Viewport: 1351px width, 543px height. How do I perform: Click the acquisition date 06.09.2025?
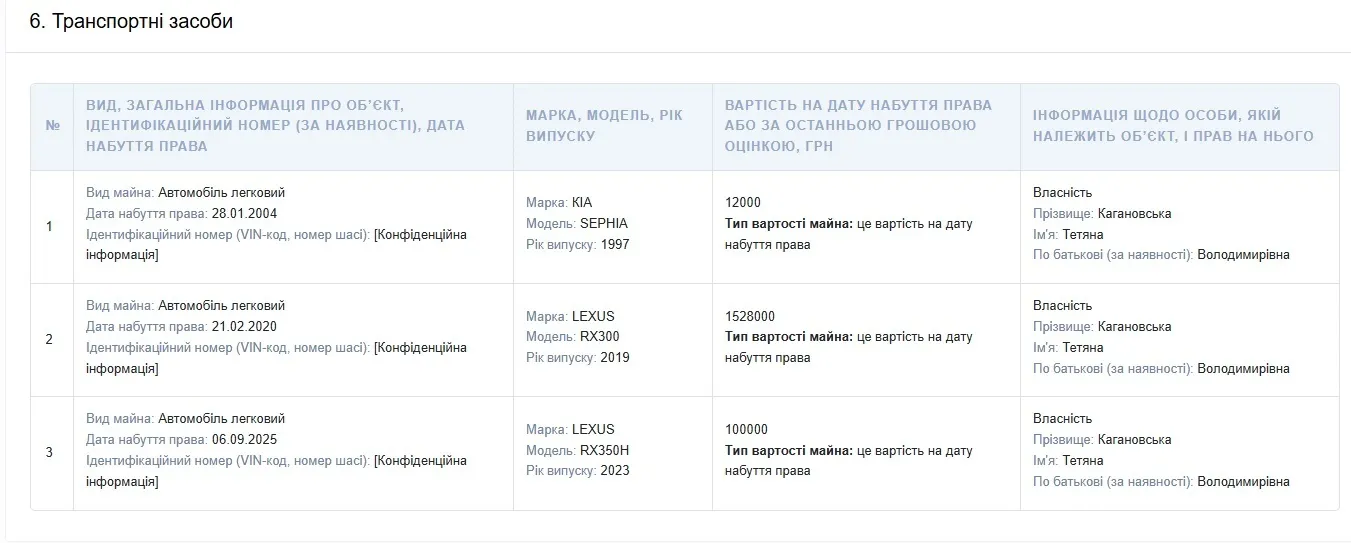coord(245,440)
